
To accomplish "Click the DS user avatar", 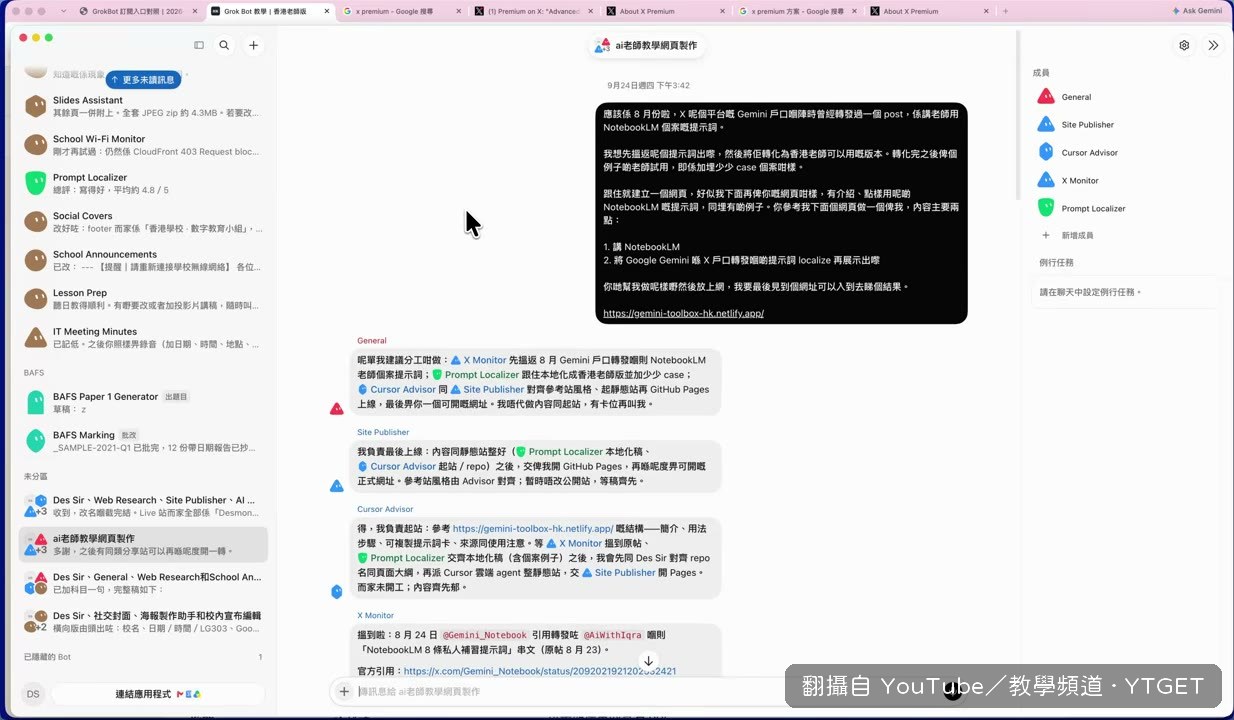I will [33, 694].
